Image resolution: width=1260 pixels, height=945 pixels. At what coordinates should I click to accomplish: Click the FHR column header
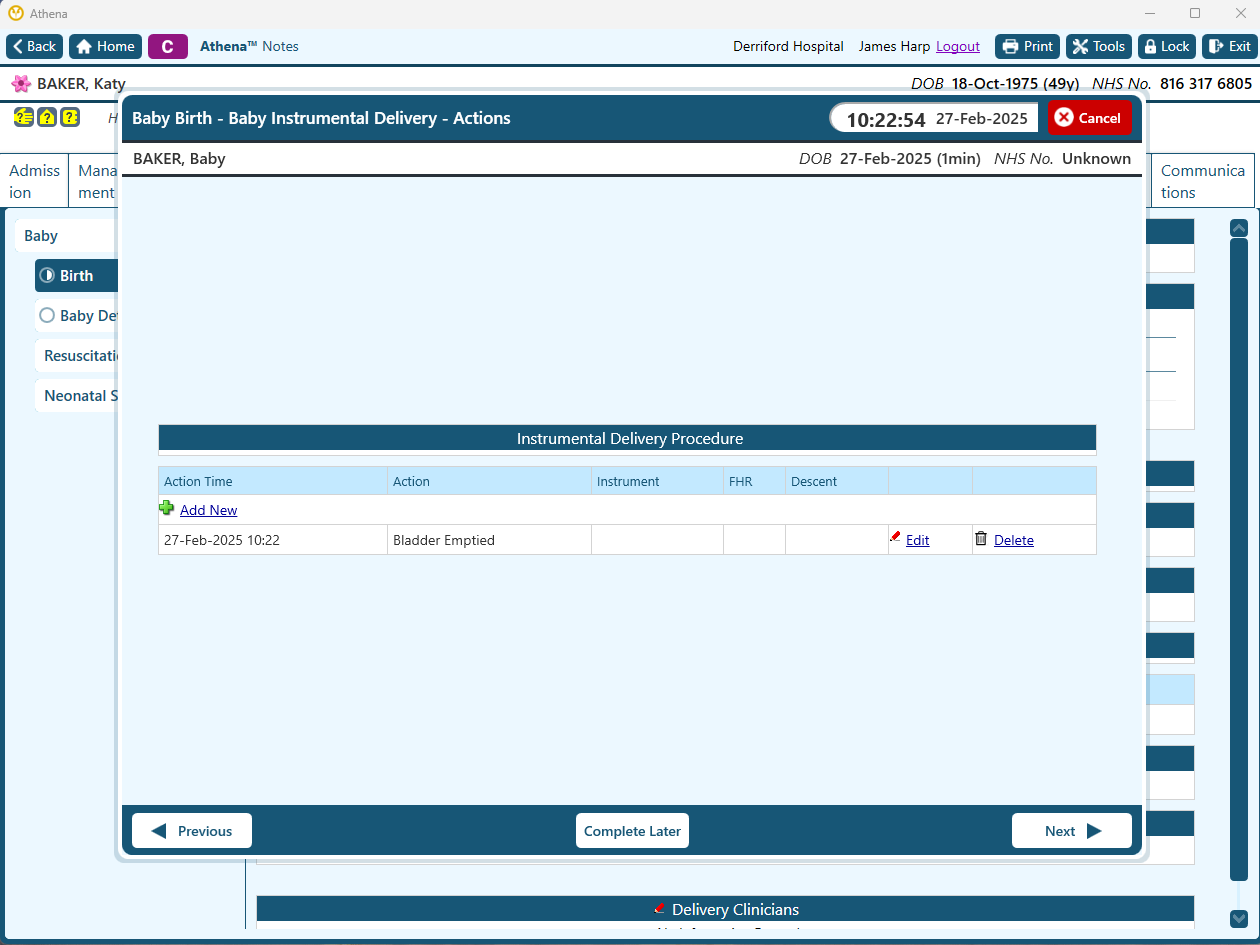(754, 481)
